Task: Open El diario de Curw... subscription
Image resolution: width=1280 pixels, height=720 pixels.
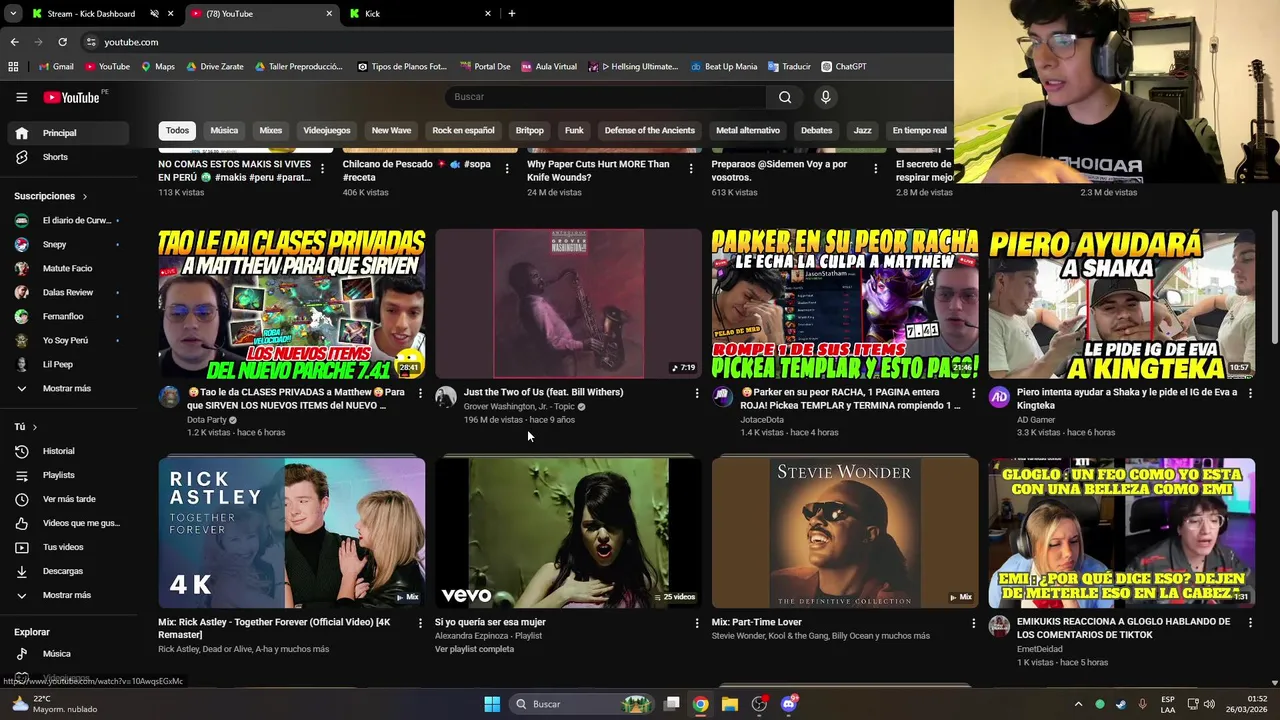Action: (68, 220)
